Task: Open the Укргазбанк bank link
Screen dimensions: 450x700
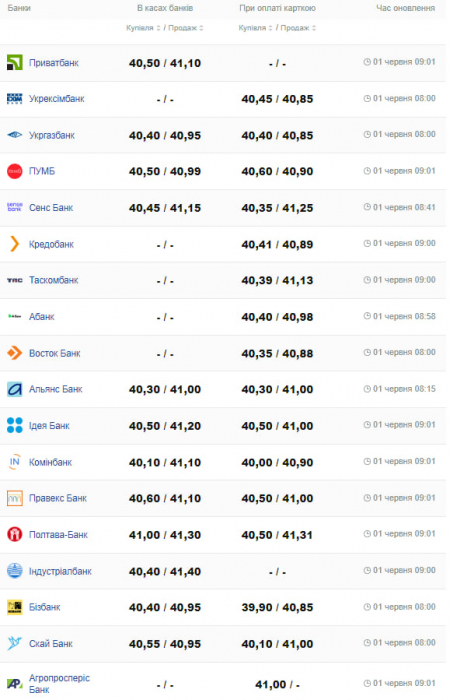Action: click(52, 135)
